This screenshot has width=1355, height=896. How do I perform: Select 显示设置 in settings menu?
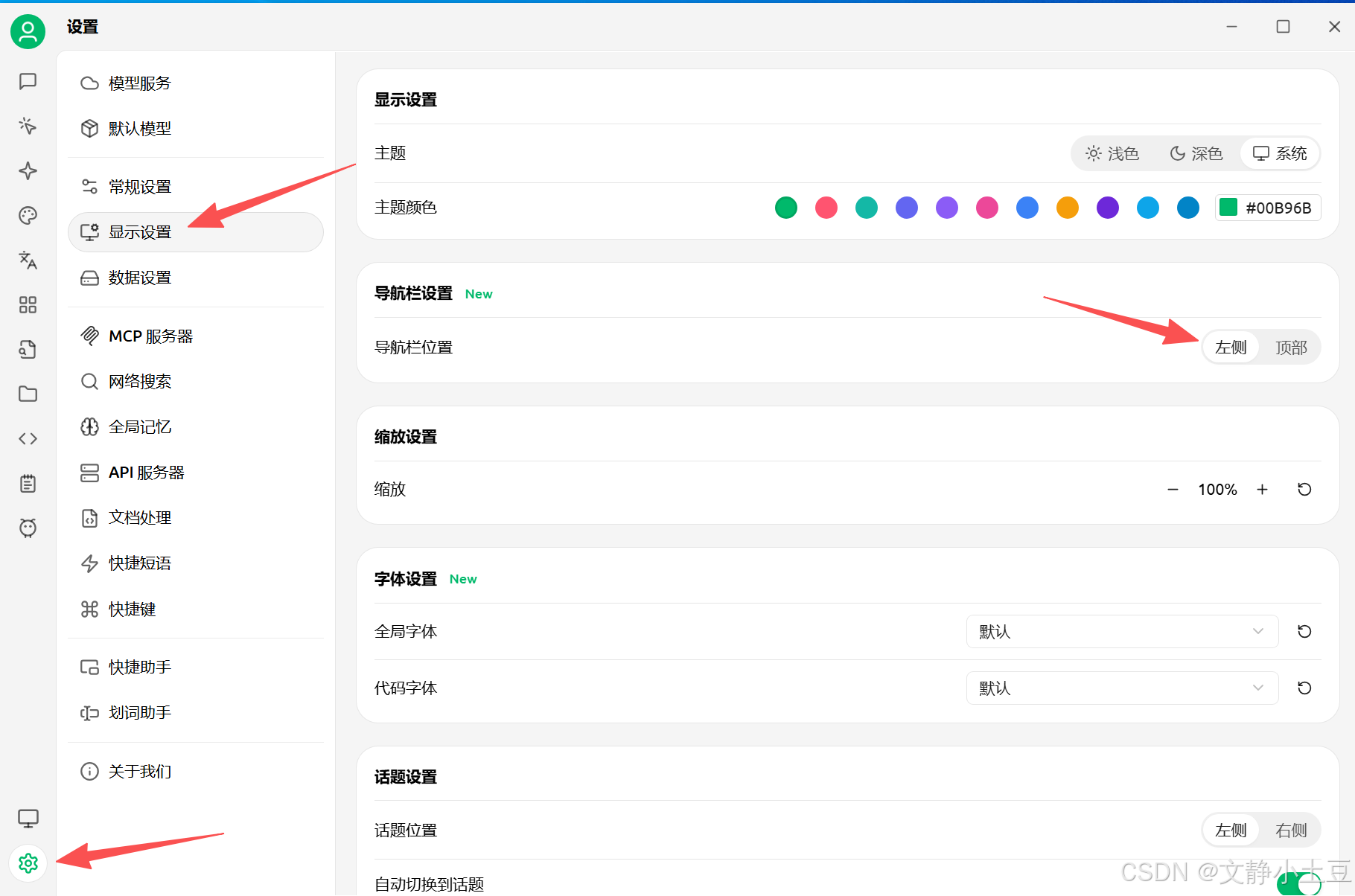coord(196,232)
